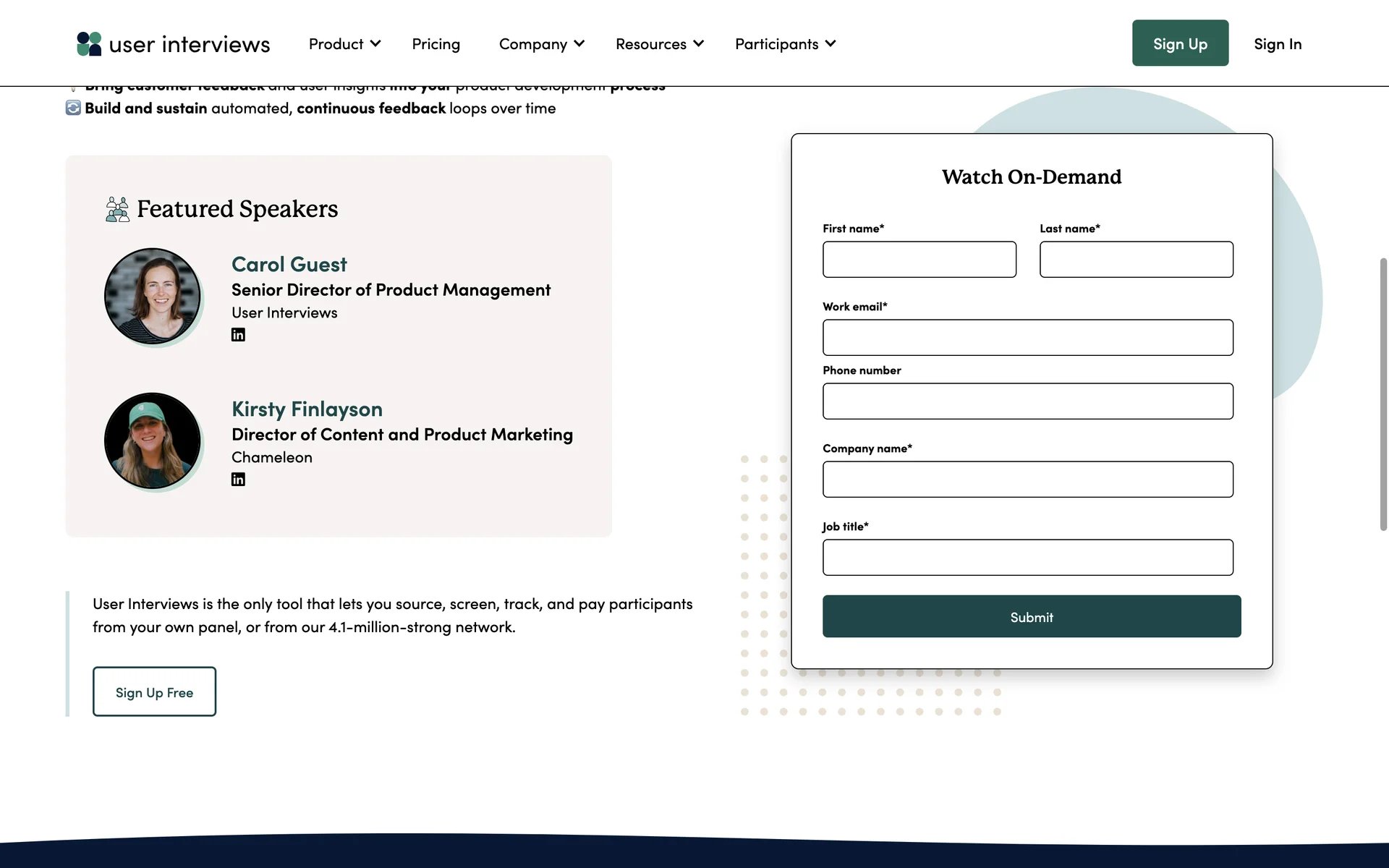Click Kirsty Finlayson's profile photo

point(153,441)
